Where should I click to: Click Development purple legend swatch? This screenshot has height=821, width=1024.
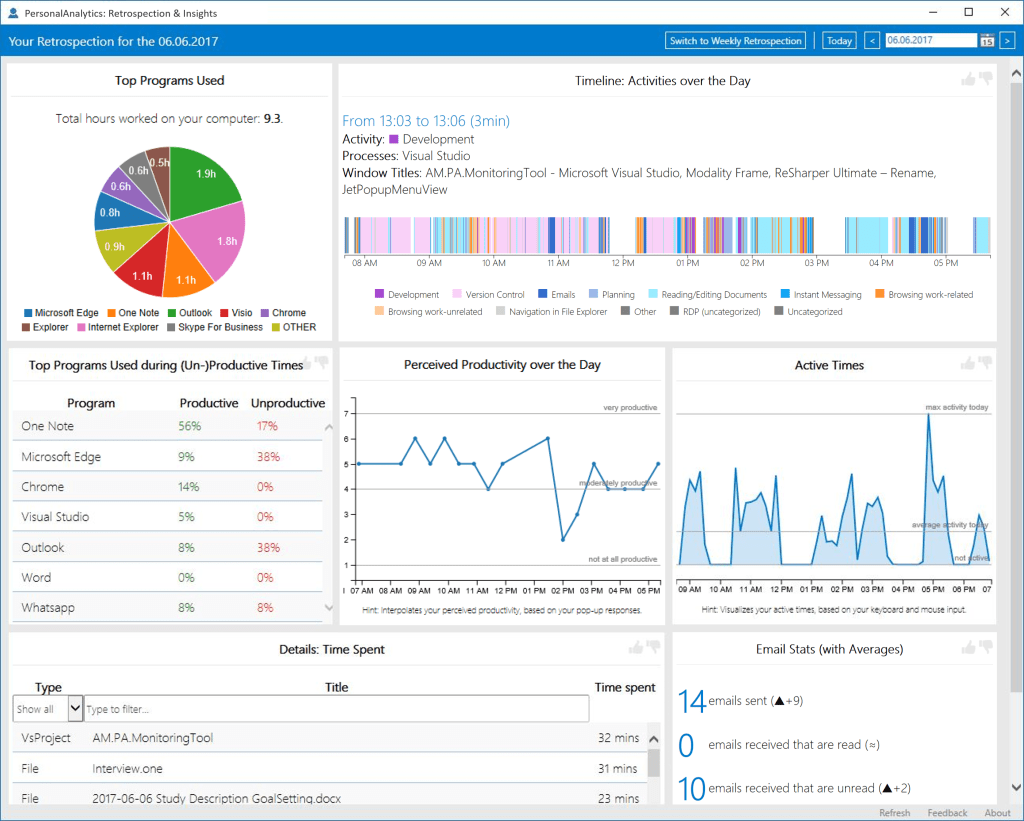click(379, 294)
